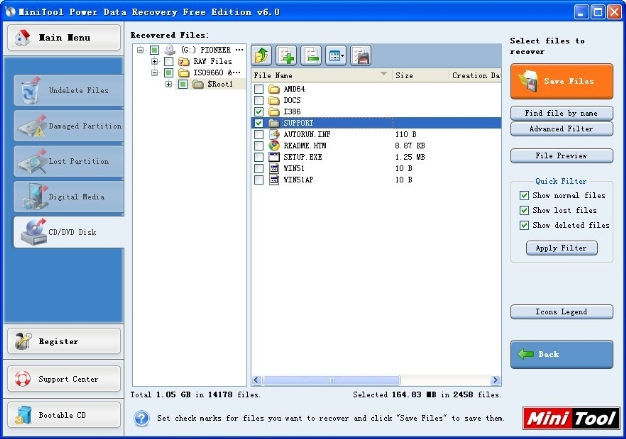Check the DOCS folder checkbox
This screenshot has height=439, width=626.
[259, 100]
